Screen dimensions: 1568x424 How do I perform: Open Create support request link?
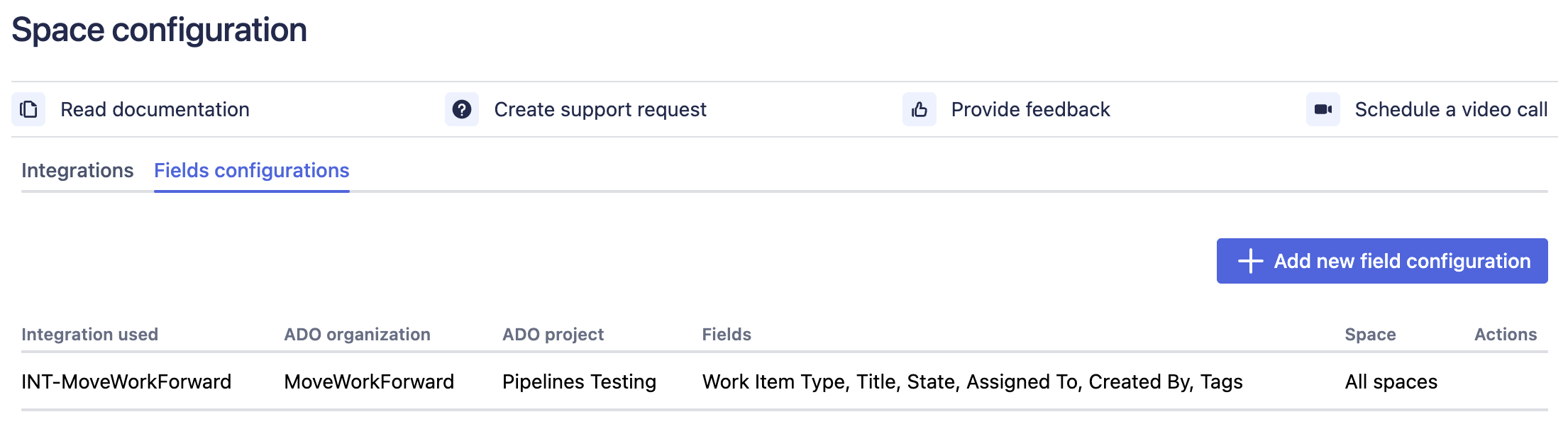coord(600,109)
